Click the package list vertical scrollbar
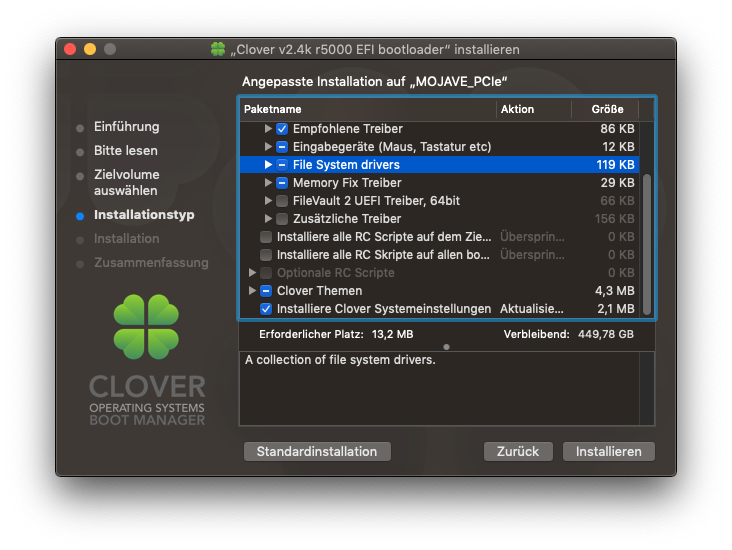Screen dimensions: 732x550 (x=647, y=244)
